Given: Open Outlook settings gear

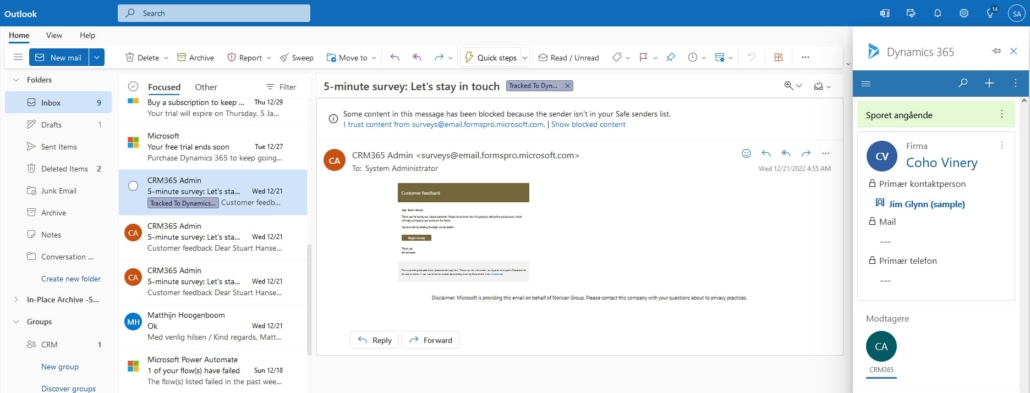Looking at the screenshot, I should [964, 13].
